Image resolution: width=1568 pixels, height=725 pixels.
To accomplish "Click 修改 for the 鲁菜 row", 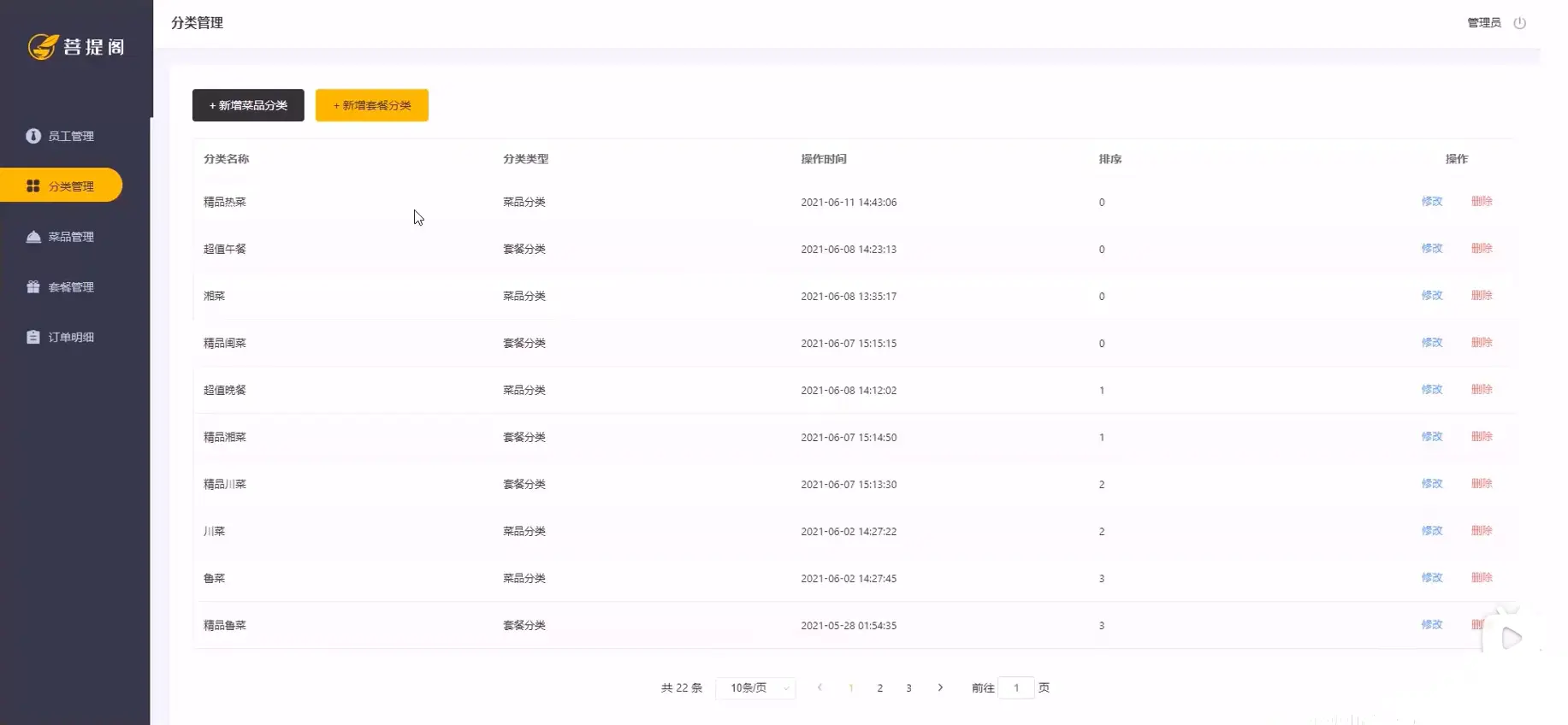I will click(x=1432, y=578).
